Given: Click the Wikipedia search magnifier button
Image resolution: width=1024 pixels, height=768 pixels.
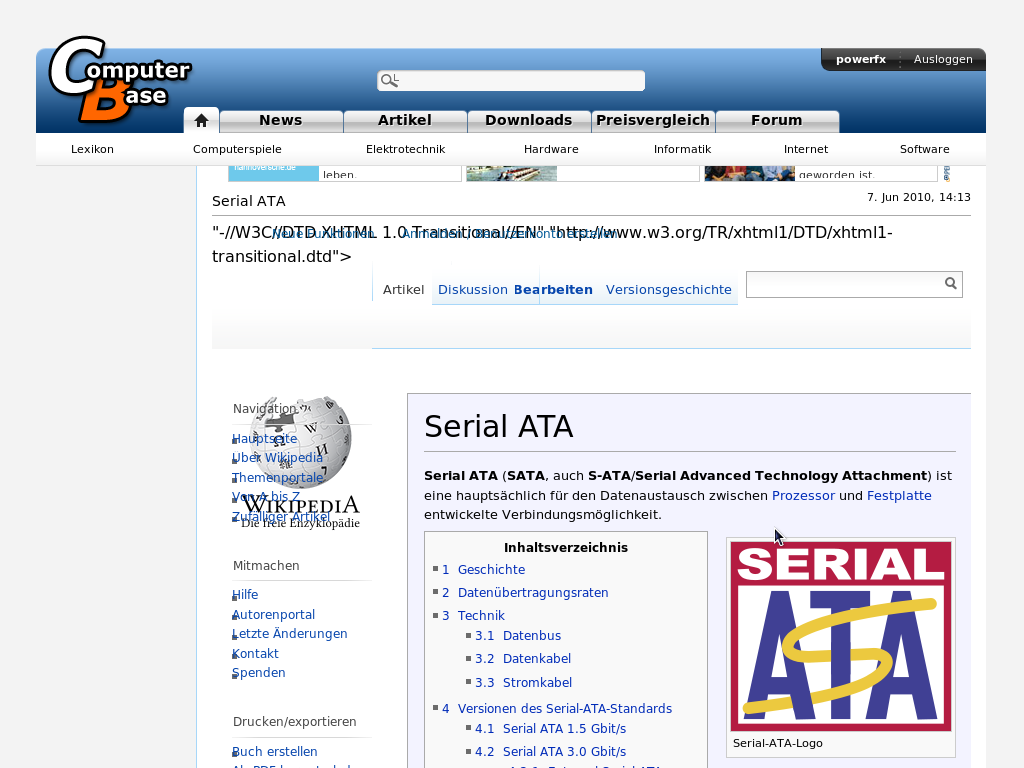Looking at the screenshot, I should 951,283.
